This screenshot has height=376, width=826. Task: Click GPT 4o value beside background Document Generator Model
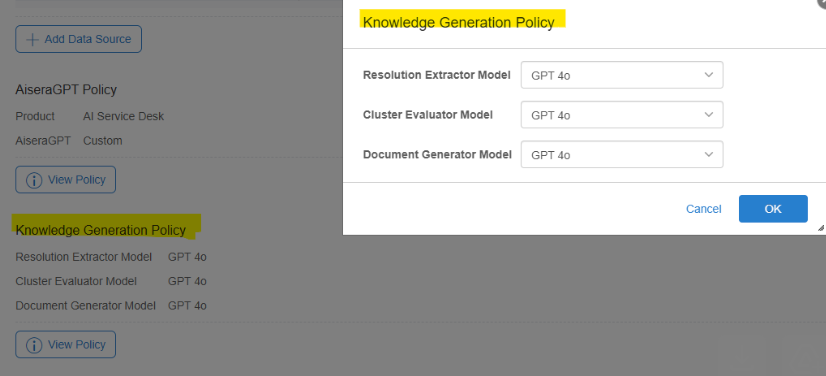point(187,305)
